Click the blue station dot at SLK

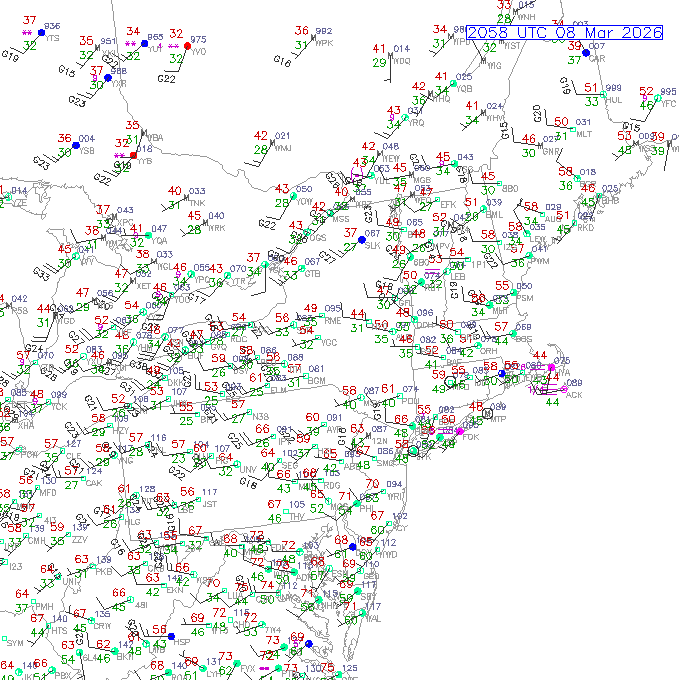click(x=362, y=240)
